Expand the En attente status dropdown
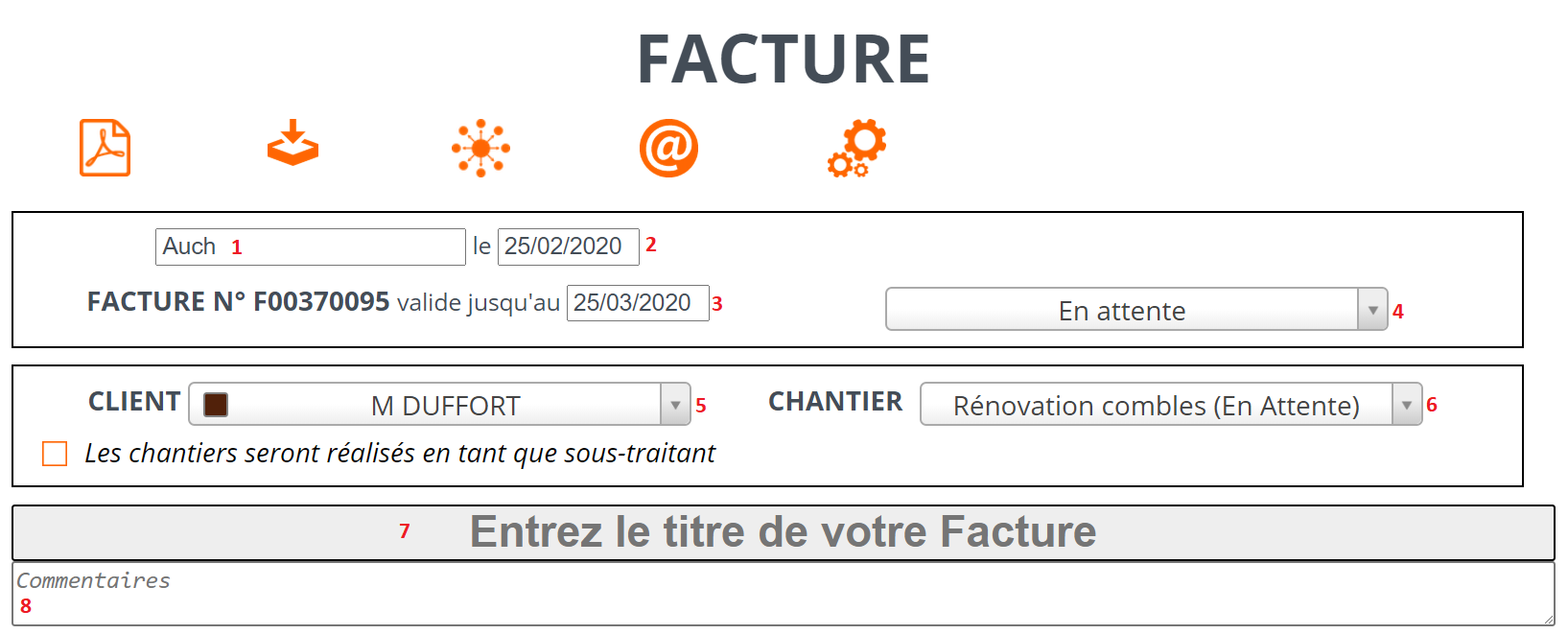Image resolution: width=1568 pixels, height=634 pixels. [x=1136, y=310]
